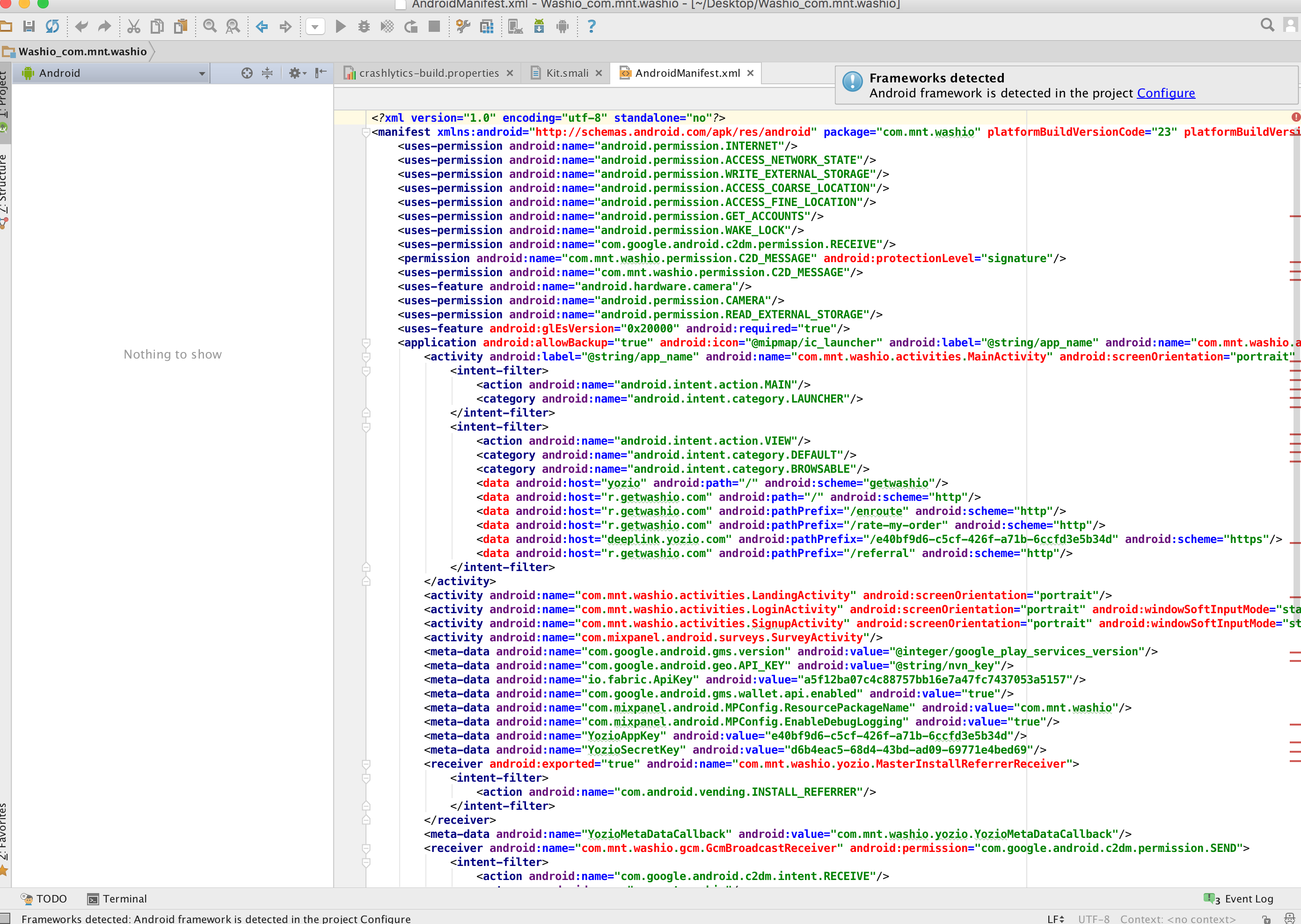
Task: Open the AVD Manager icon
Action: (515, 26)
